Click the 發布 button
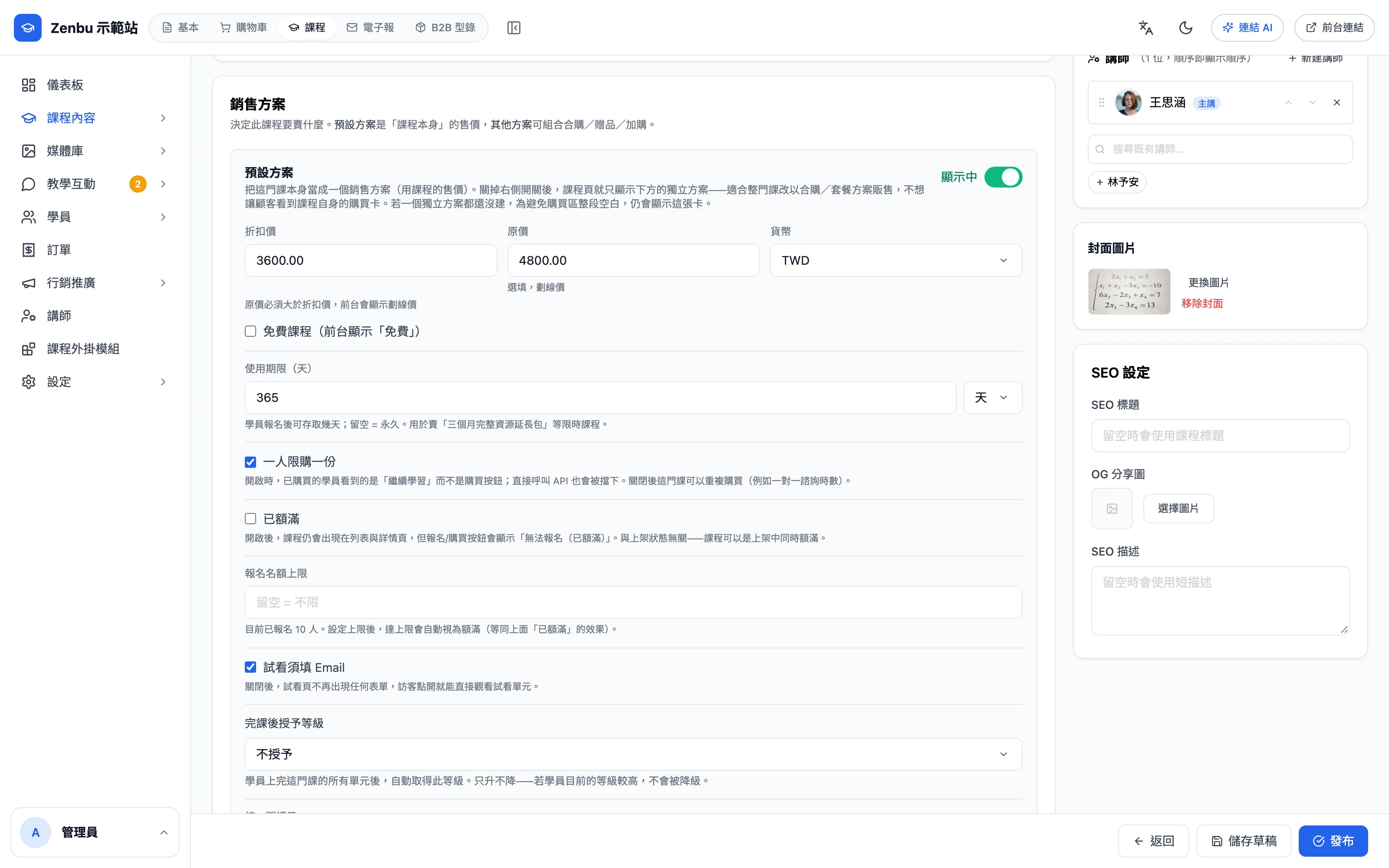The height and width of the screenshot is (868, 1389). pos(1333,841)
